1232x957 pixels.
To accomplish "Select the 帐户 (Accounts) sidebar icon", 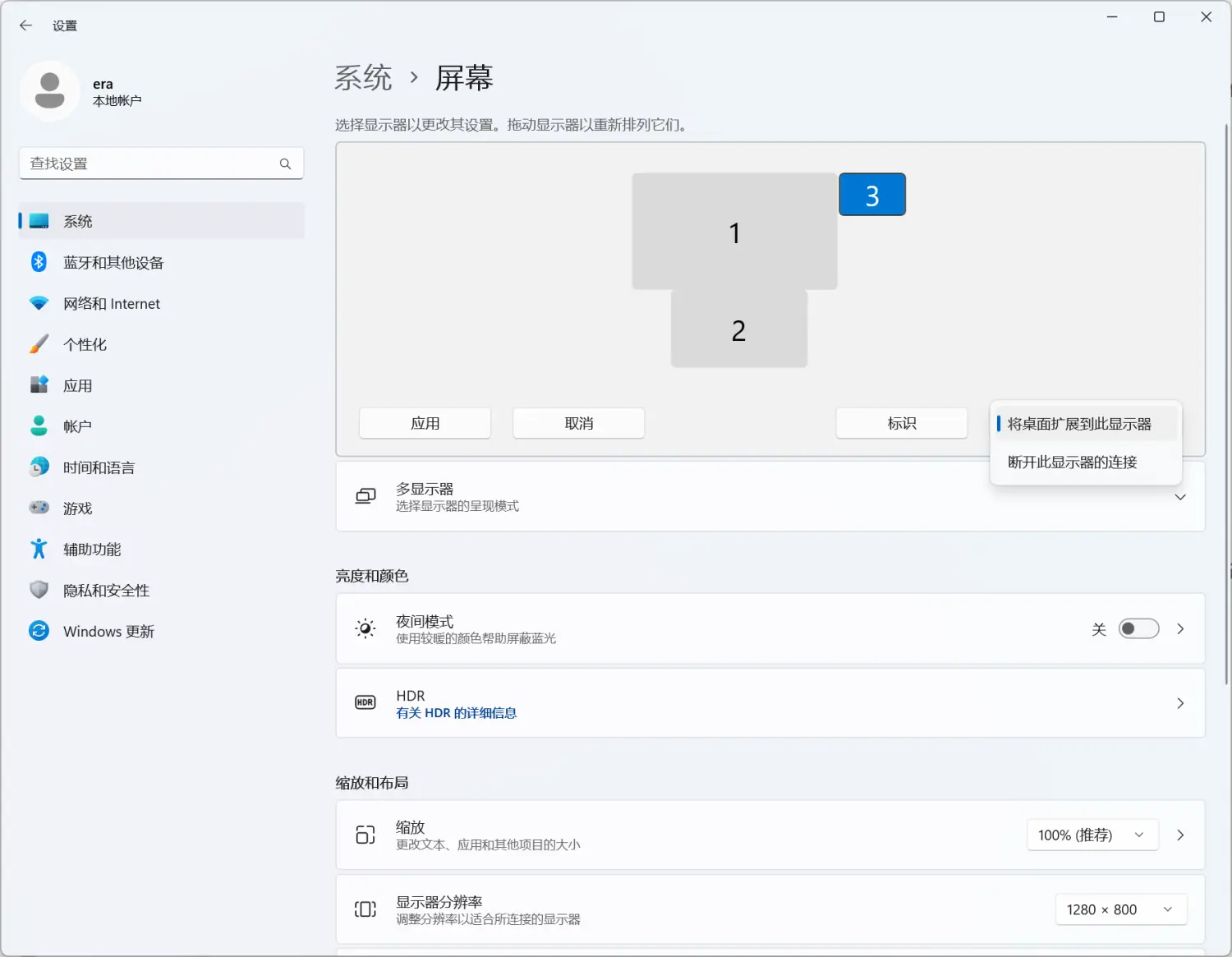I will point(39,426).
